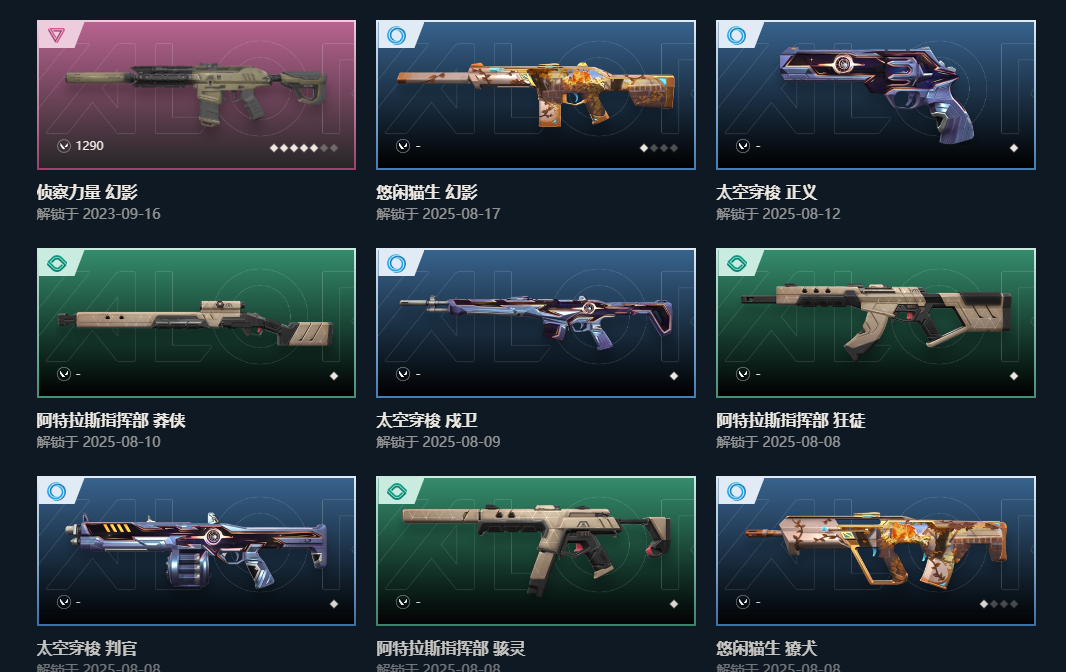Click the tier icon on 太空穿梭 正义 card

tap(736, 35)
